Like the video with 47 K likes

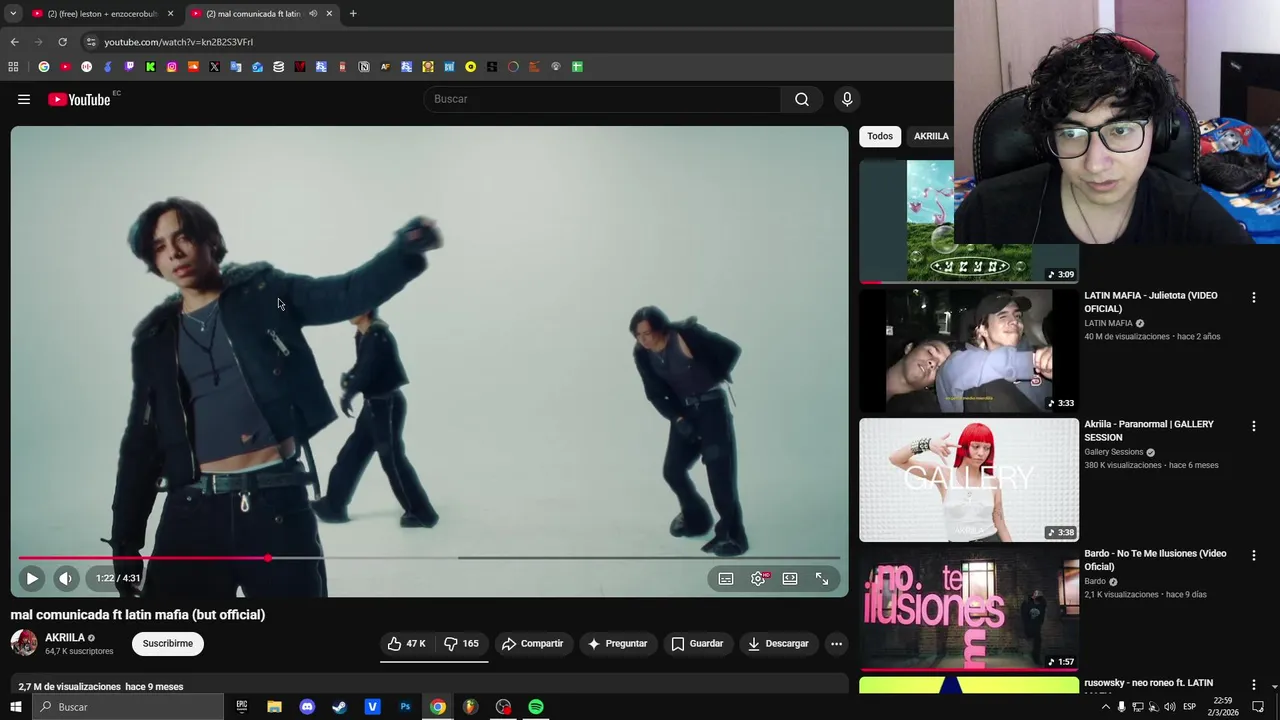[407, 643]
